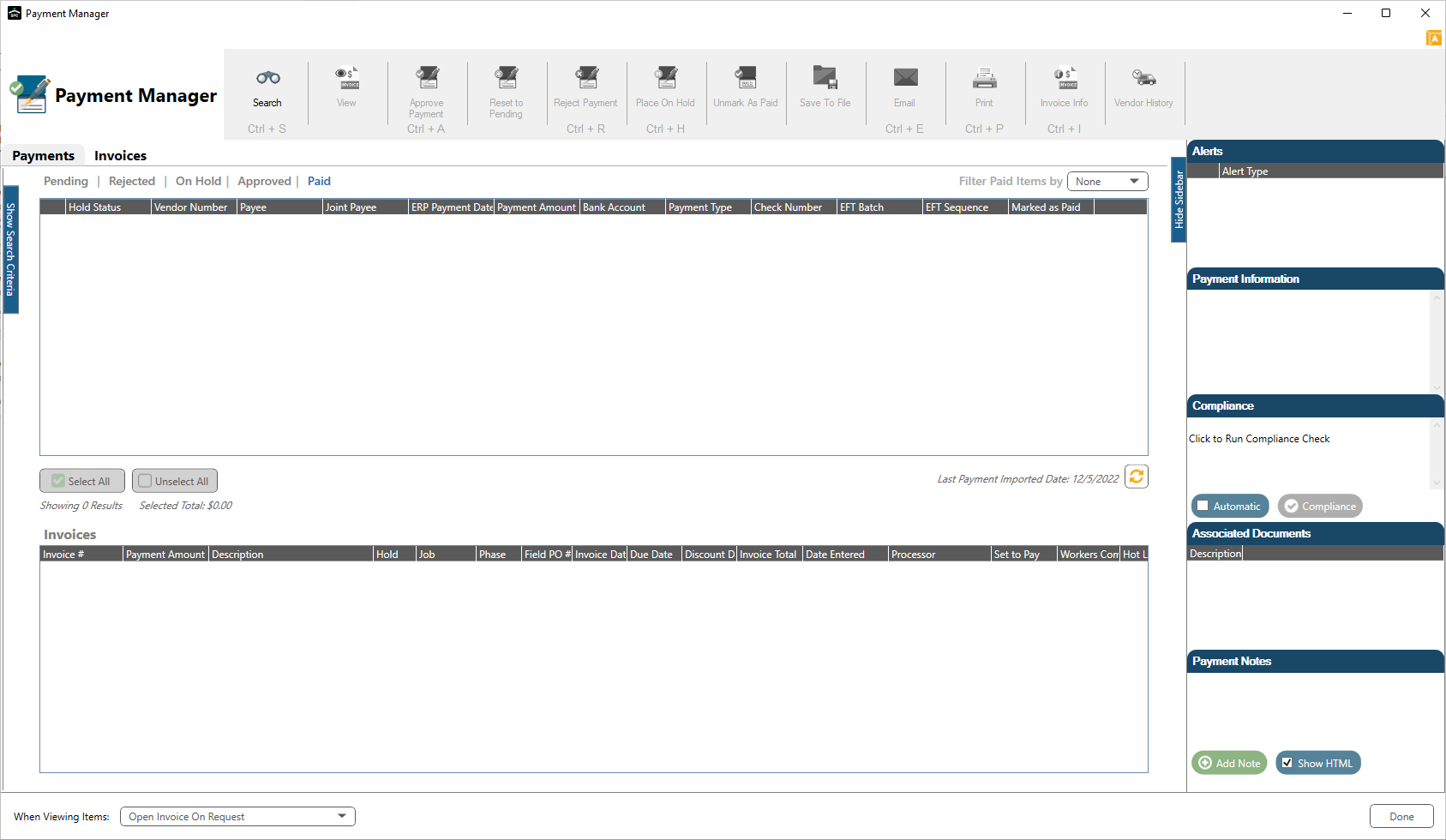Sort by Joint Payee column header
Viewport: 1446px width, 840px height.
[x=366, y=207]
